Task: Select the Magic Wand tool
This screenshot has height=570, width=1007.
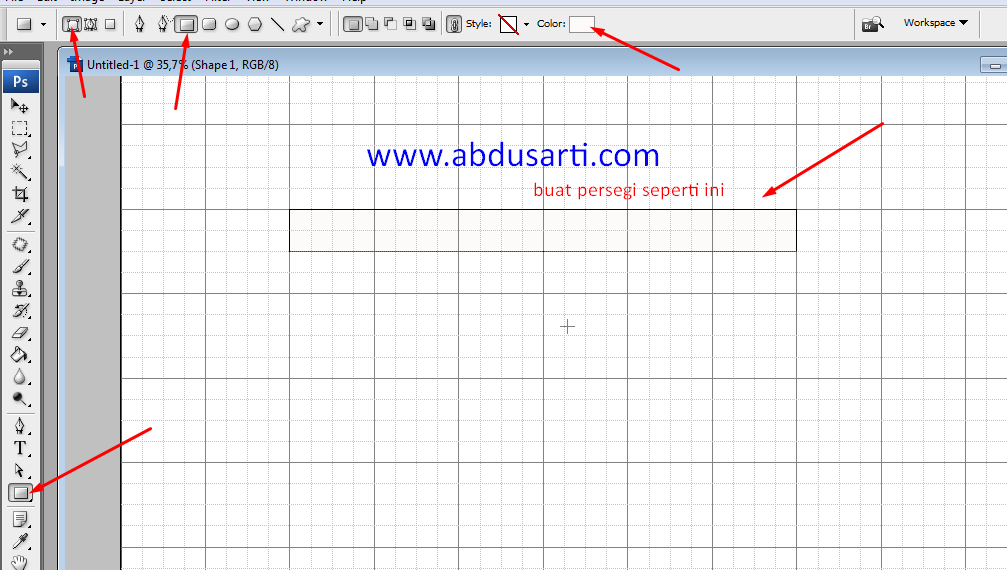Action: point(20,171)
